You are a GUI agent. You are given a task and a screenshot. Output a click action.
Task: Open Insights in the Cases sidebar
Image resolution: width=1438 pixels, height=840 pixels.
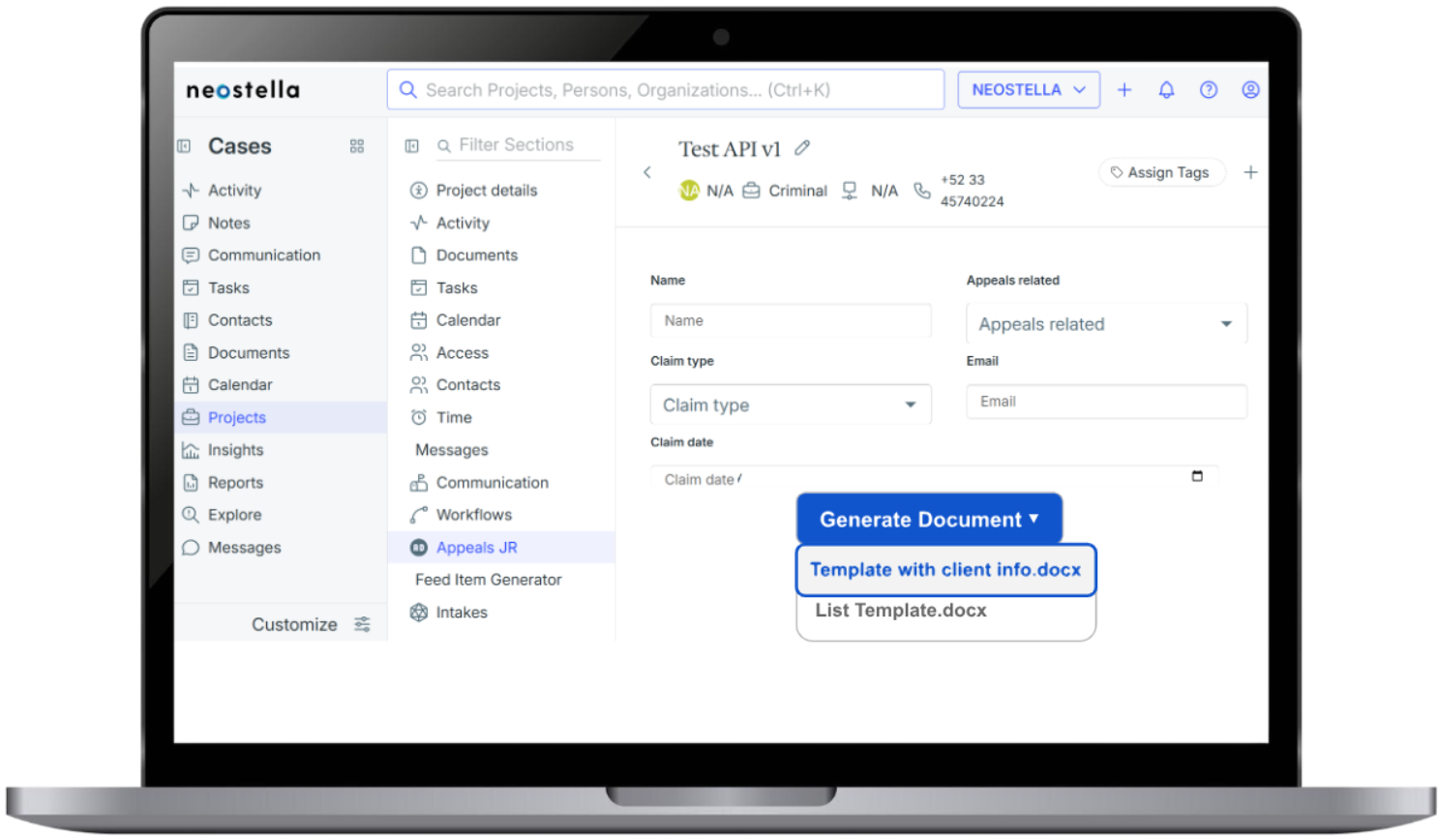point(235,450)
